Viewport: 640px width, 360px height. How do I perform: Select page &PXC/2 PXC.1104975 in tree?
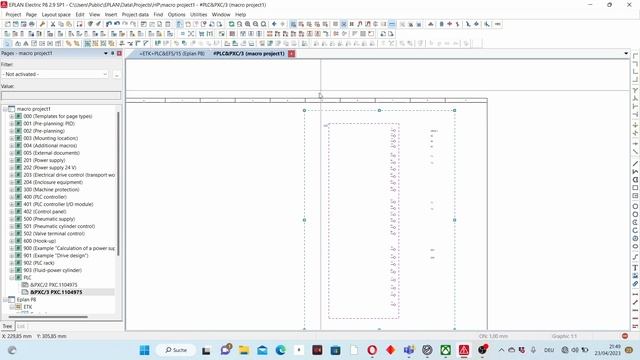pyautogui.click(x=53, y=285)
